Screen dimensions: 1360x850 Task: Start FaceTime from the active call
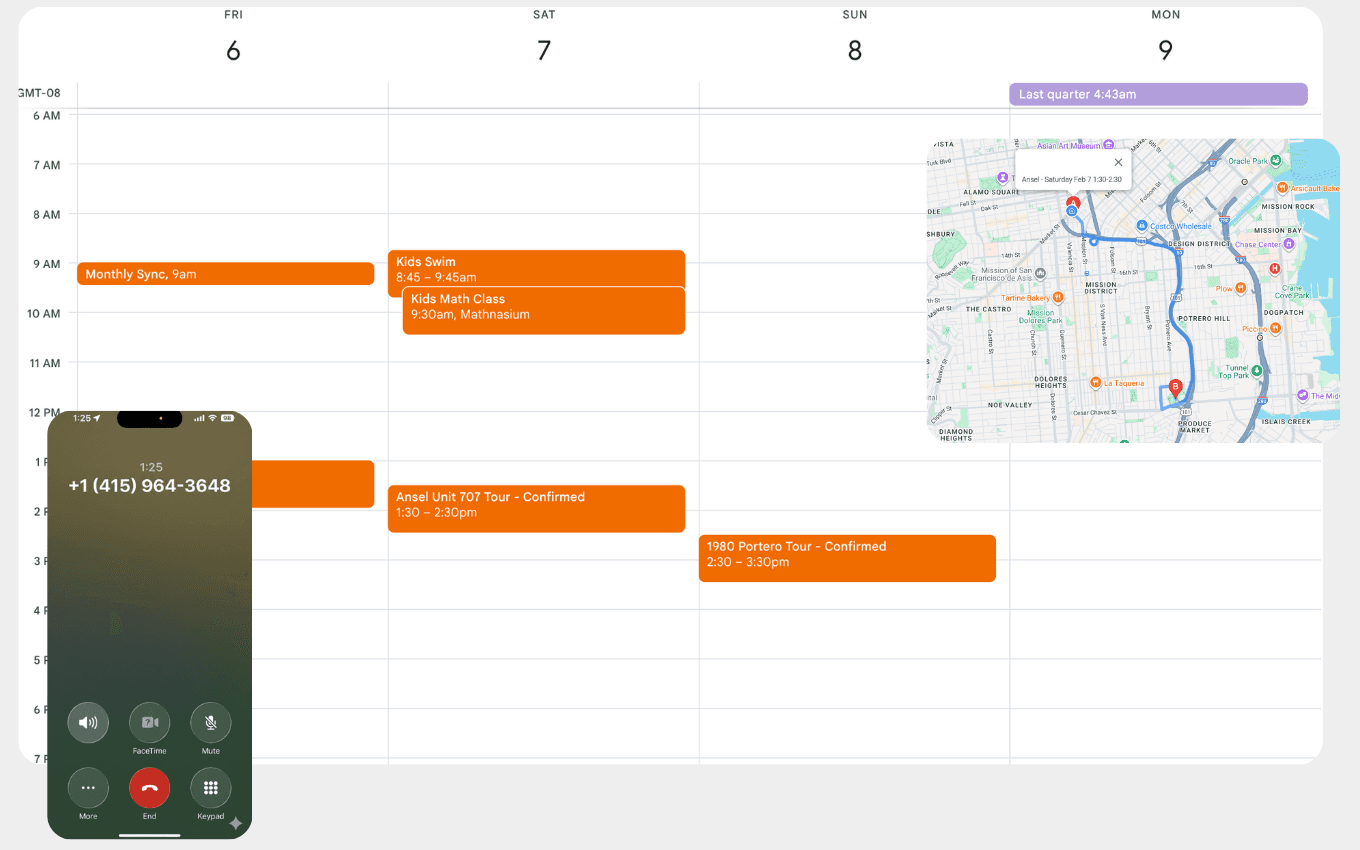[x=149, y=722]
